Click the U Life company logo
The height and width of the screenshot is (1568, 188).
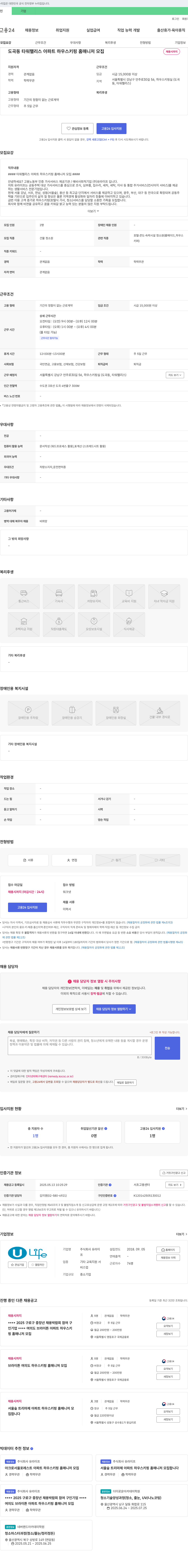[x=27, y=1253]
